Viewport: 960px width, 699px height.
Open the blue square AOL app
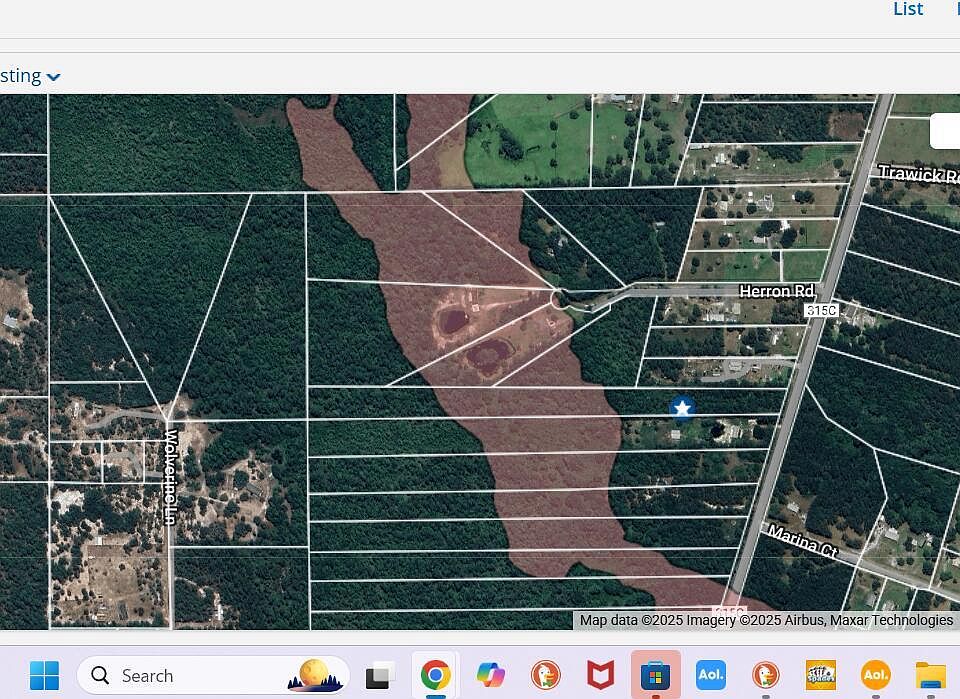[x=711, y=675]
